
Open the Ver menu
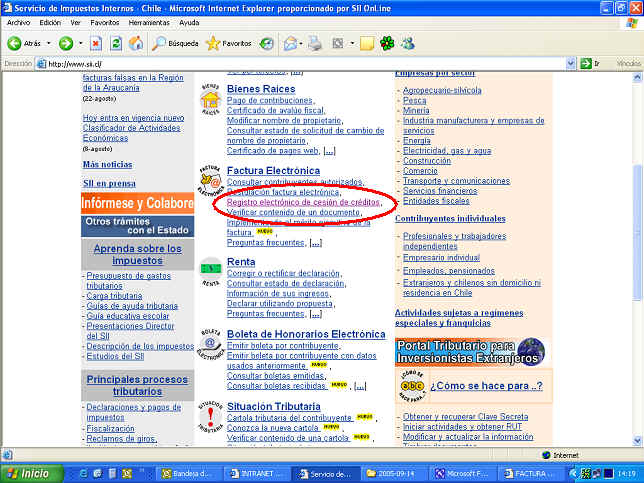point(75,23)
